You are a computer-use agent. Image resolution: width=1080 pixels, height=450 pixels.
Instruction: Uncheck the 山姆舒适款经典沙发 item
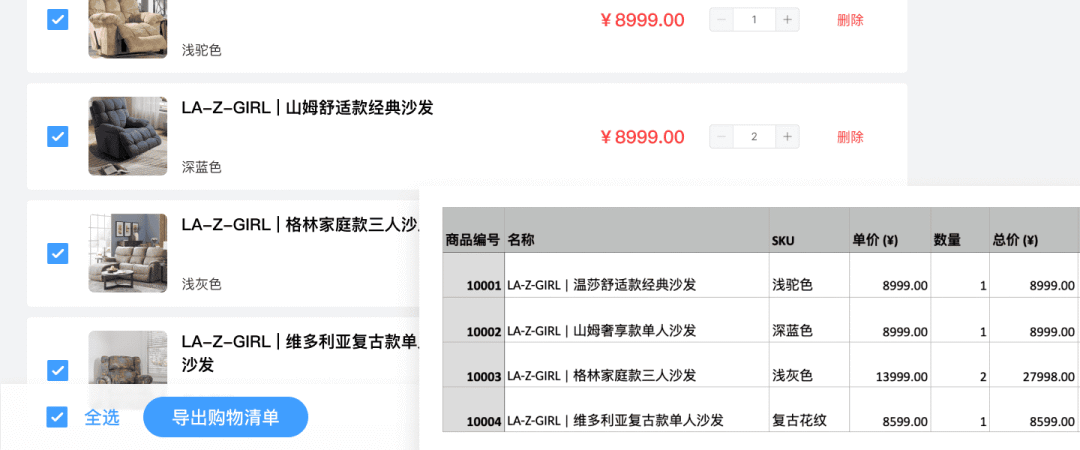(x=58, y=136)
